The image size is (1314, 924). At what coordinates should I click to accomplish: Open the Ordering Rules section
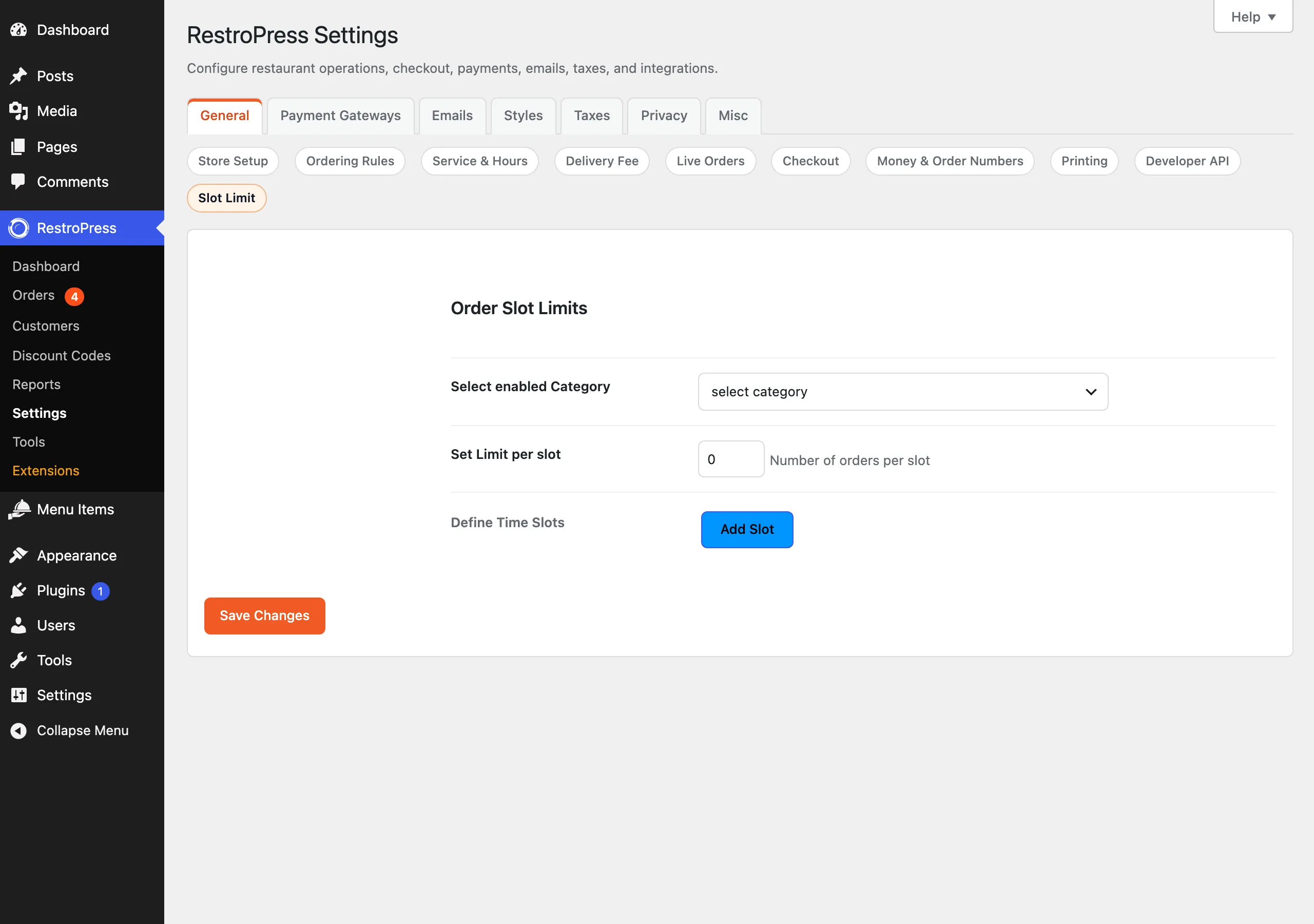point(350,161)
